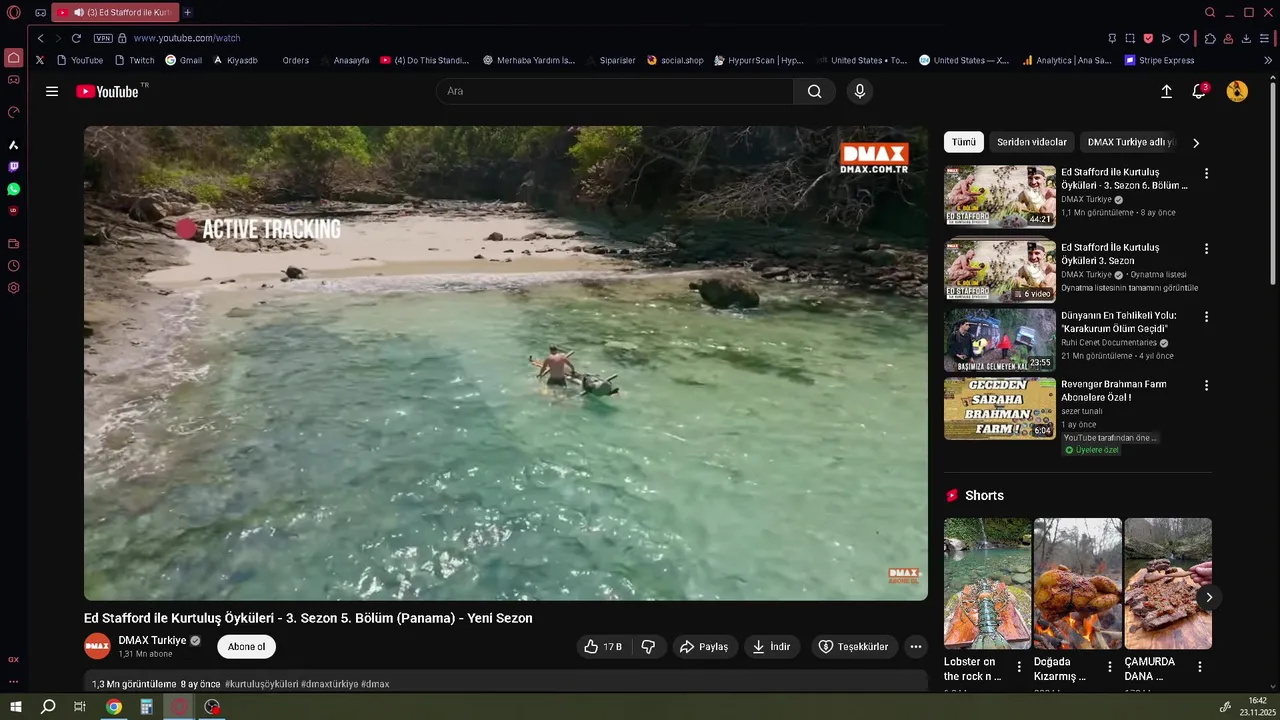The image size is (1280, 720).
Task: Reload the current page
Action: pos(76,38)
